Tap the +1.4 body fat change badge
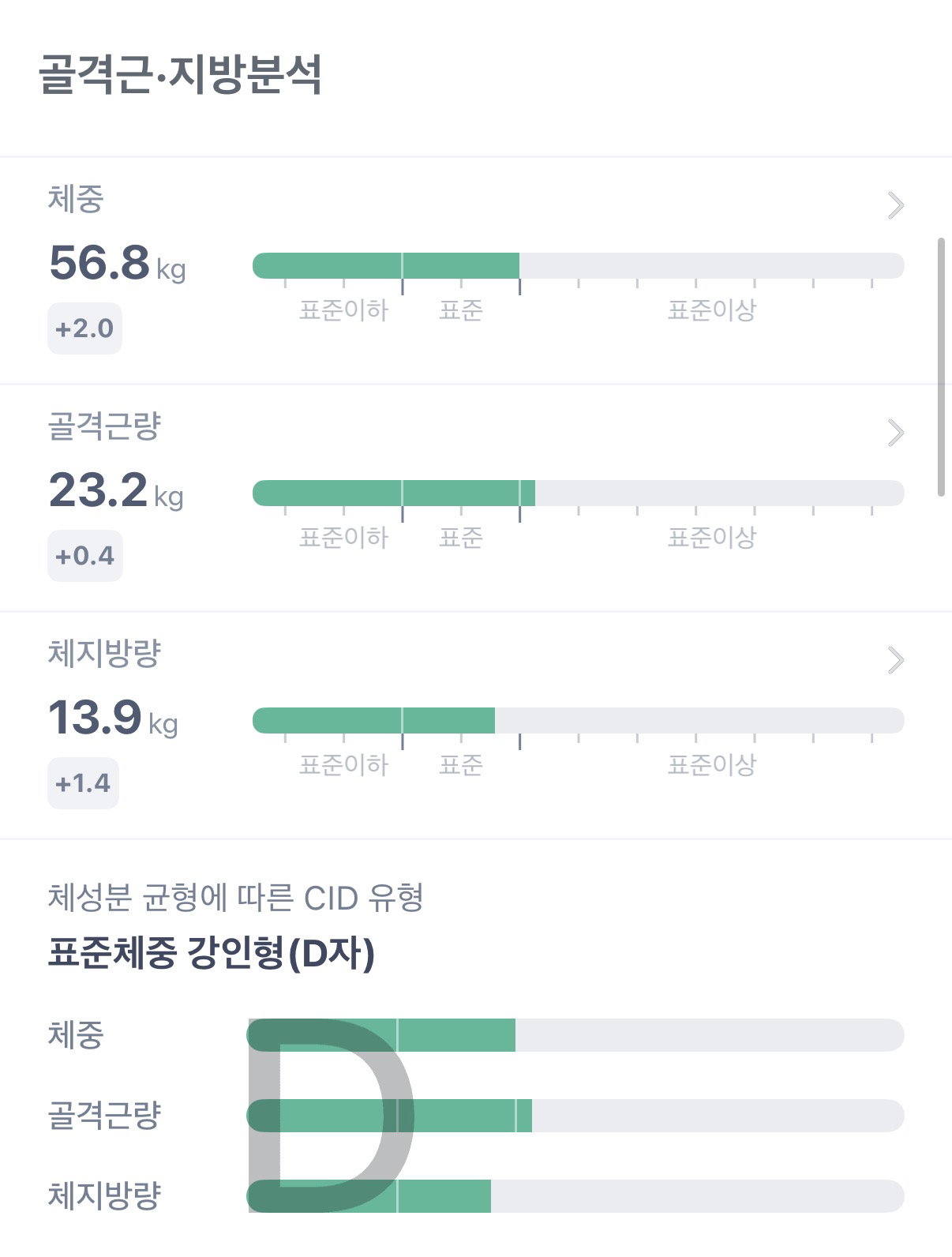 (x=83, y=783)
